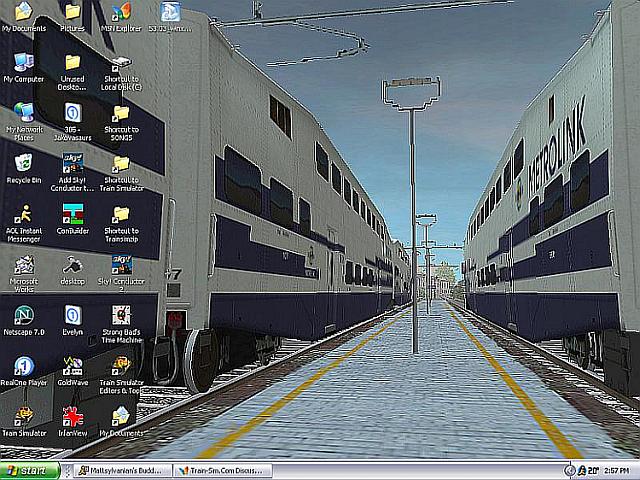640x480 pixels.
Task: Open Unused Desktop folder
Action: coord(73,72)
